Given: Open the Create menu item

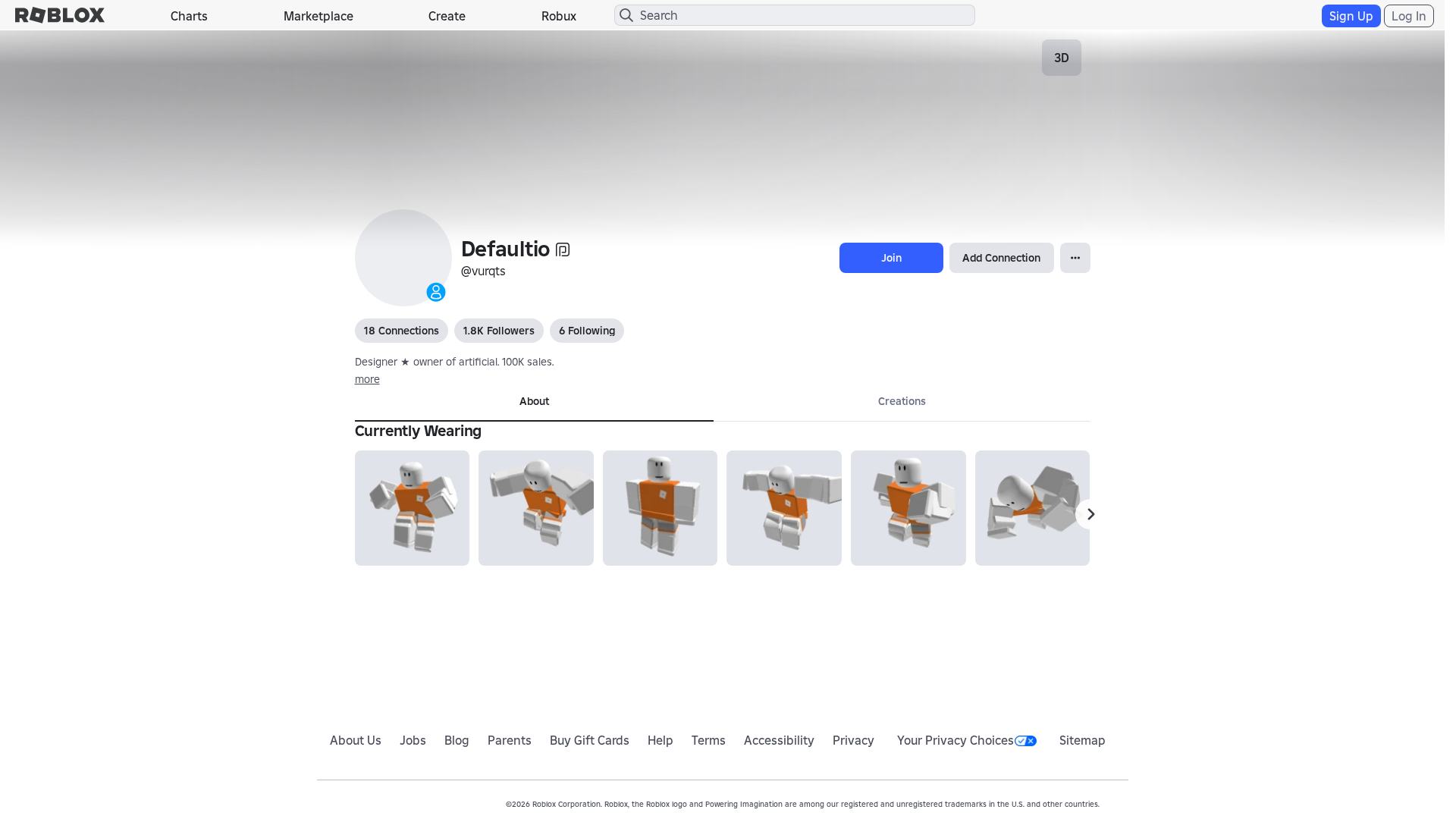Looking at the screenshot, I should tap(447, 16).
